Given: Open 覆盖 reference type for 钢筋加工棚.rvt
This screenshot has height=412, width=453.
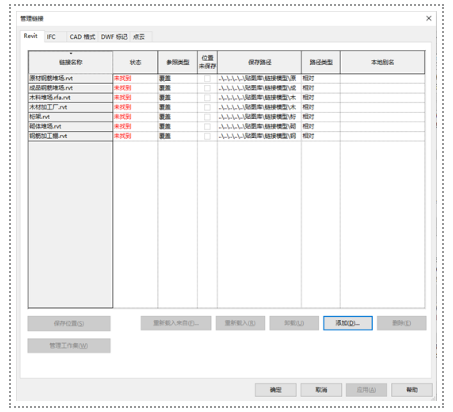Looking at the screenshot, I should click(x=178, y=136).
